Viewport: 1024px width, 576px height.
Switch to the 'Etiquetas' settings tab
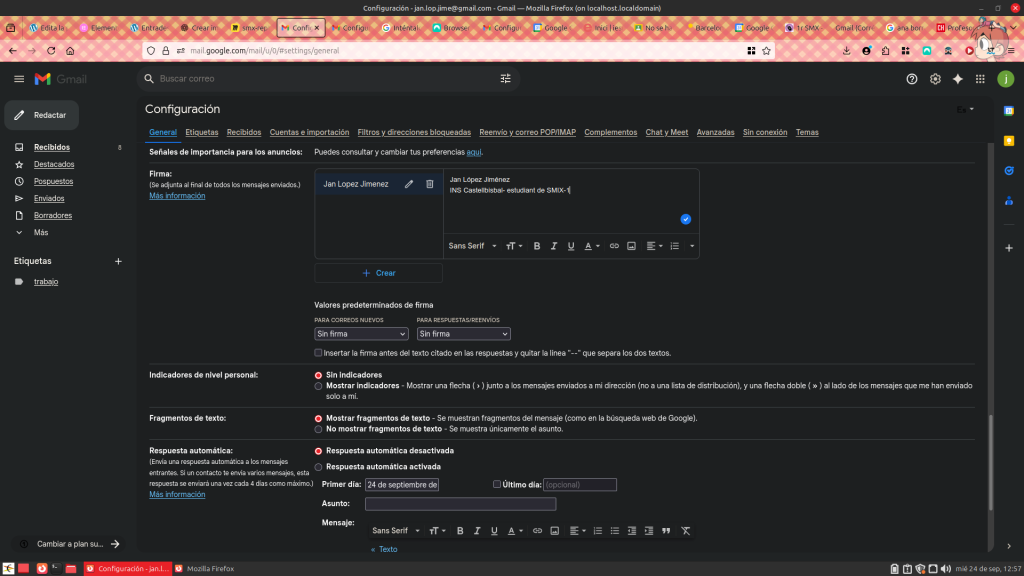point(201,132)
